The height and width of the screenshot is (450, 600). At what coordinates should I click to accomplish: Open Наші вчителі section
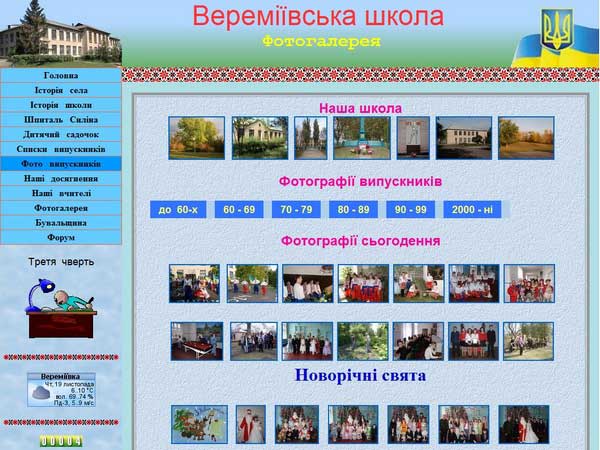pos(61,193)
